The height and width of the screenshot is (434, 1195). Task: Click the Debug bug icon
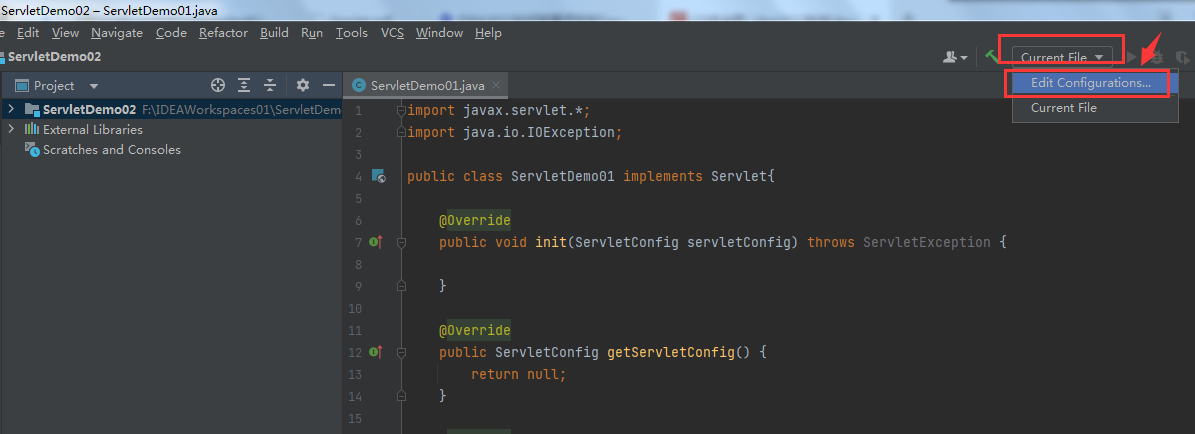pos(1157,57)
